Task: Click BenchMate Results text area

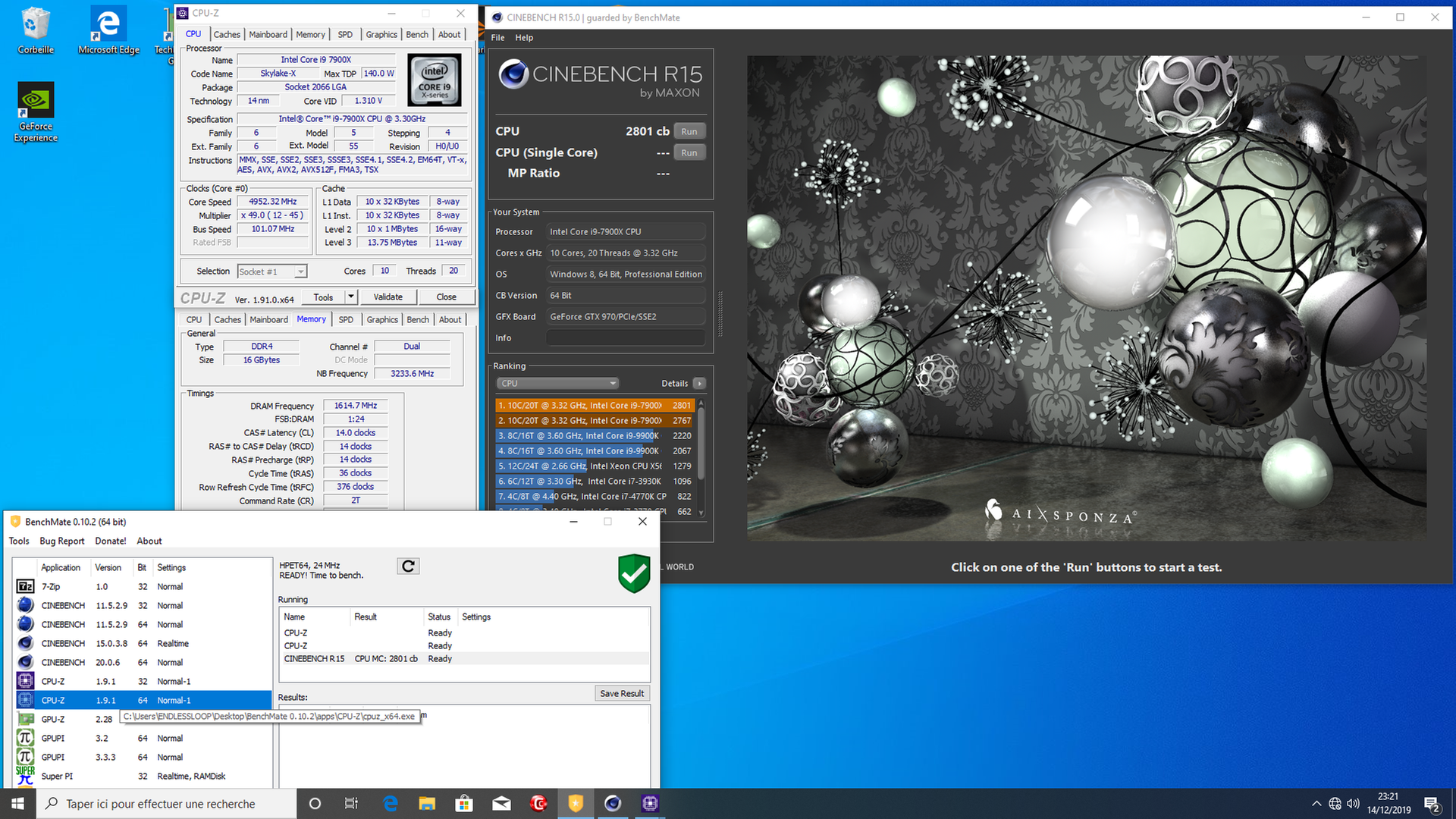Action: click(x=464, y=747)
